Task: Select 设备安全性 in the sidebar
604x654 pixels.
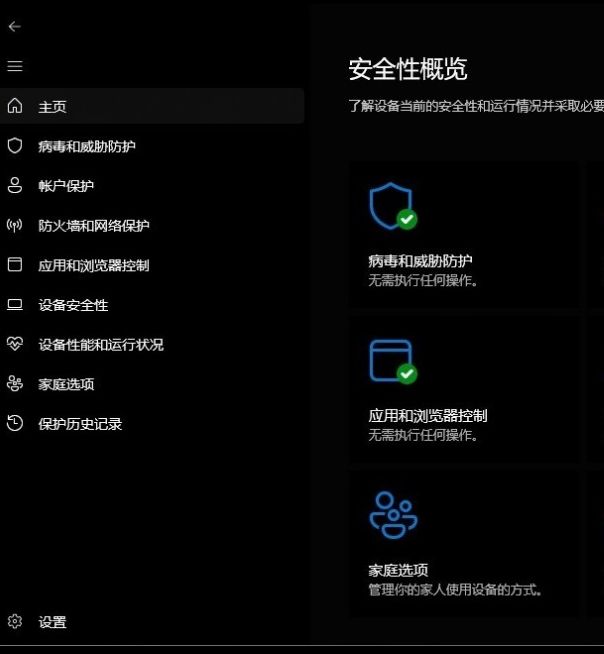Action: [73, 305]
